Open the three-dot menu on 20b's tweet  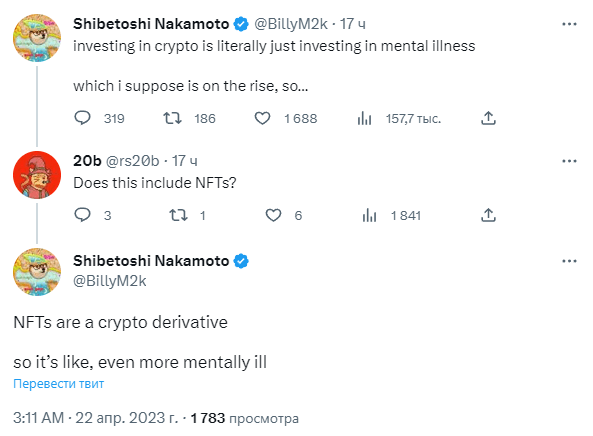click(569, 161)
